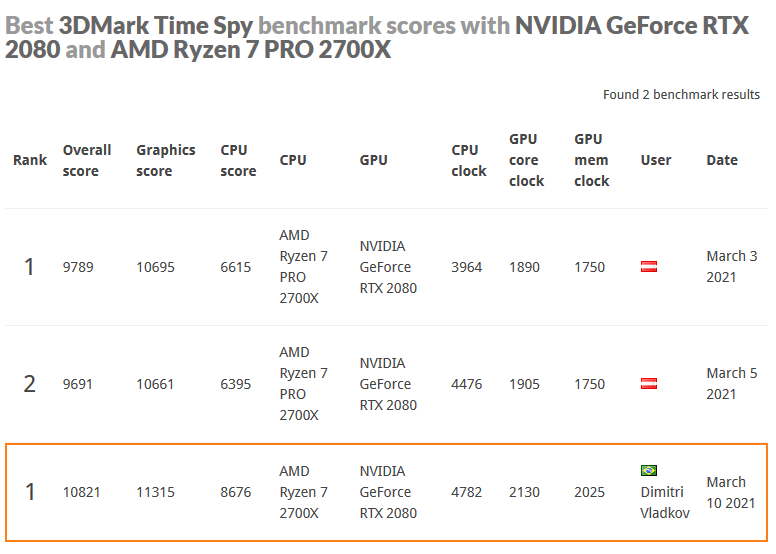Click the Rank column header
Screen dimensions: 776x554
(30, 160)
